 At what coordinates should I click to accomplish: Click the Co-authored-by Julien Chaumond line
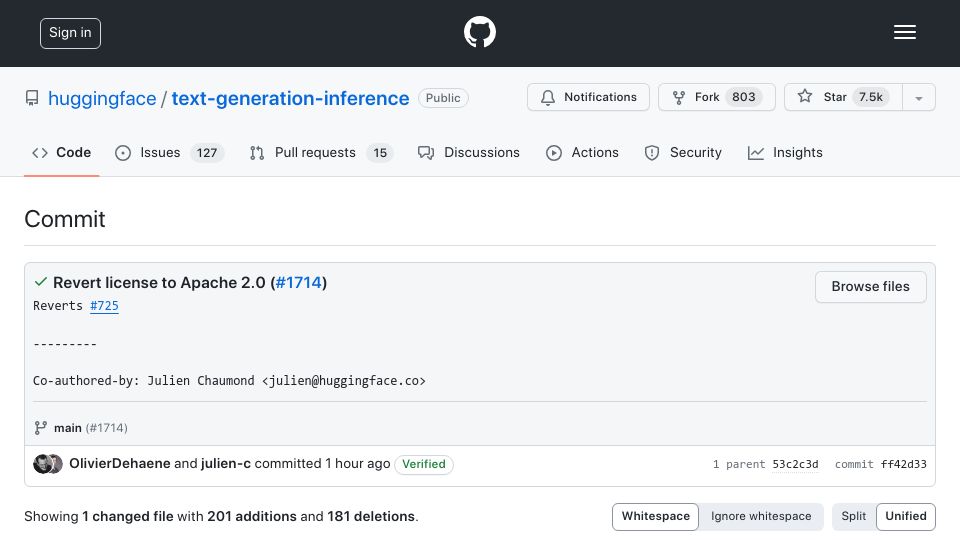click(x=229, y=381)
